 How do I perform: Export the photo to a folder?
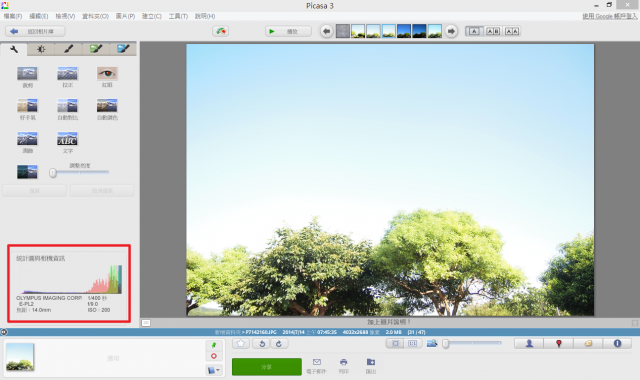371,366
